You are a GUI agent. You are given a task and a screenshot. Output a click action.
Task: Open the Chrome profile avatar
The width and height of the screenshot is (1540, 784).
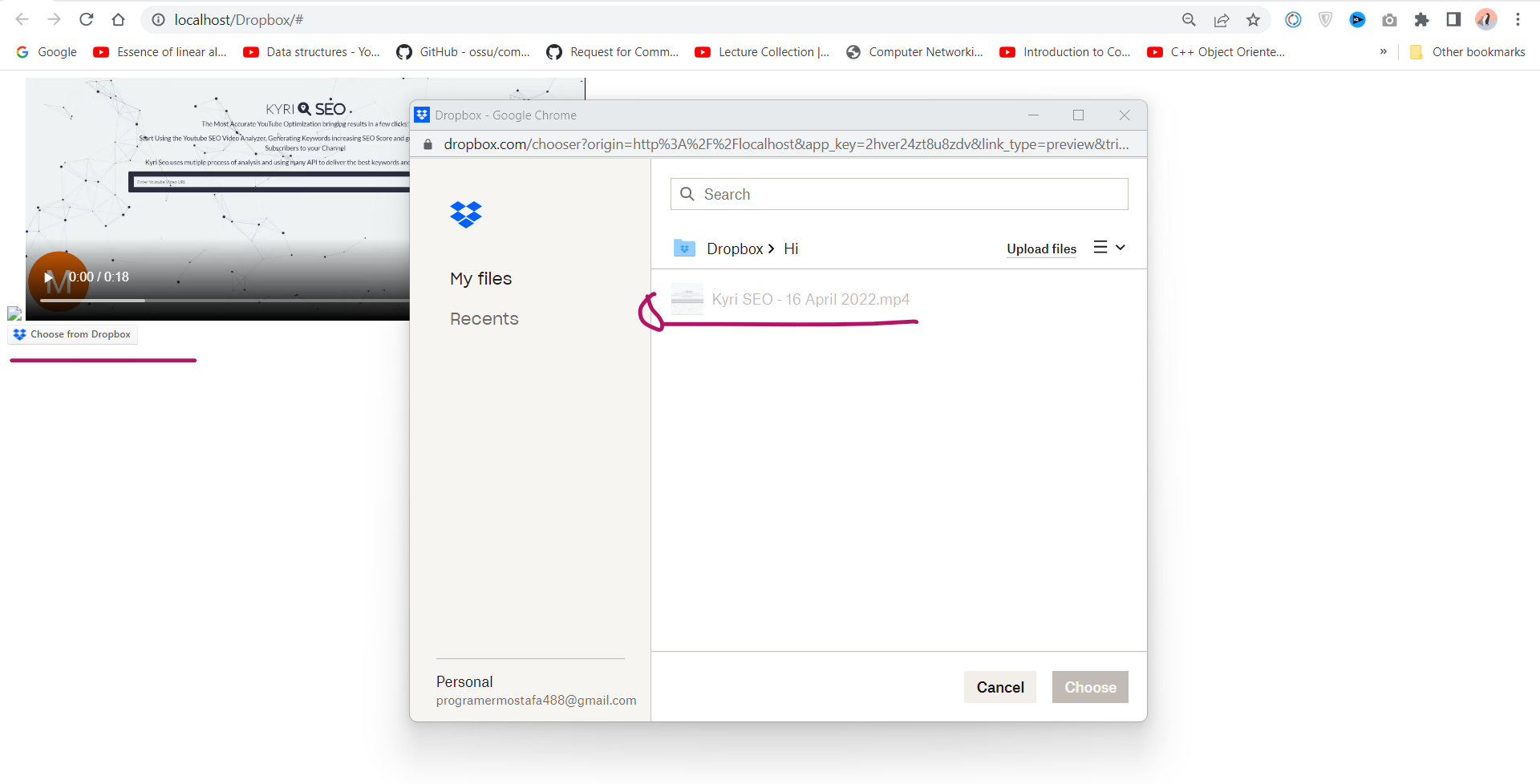(1486, 20)
